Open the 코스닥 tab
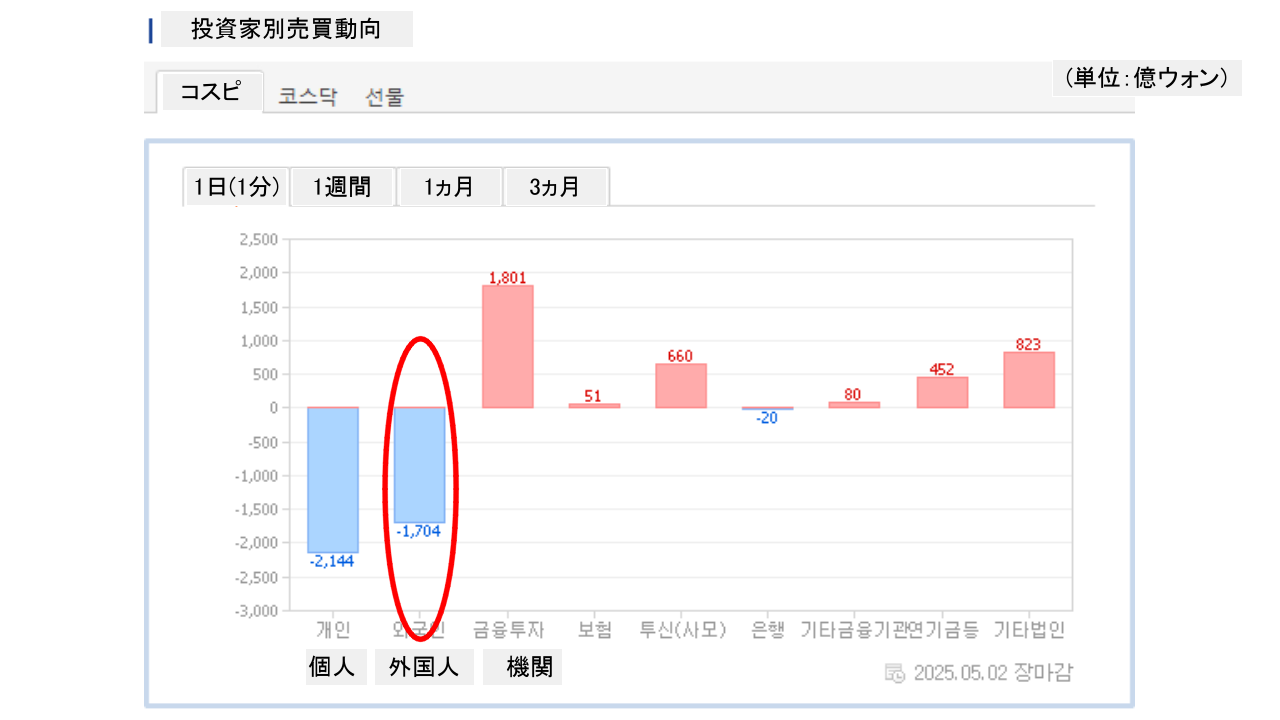Viewport: 1280px width, 720px height. (x=308, y=97)
